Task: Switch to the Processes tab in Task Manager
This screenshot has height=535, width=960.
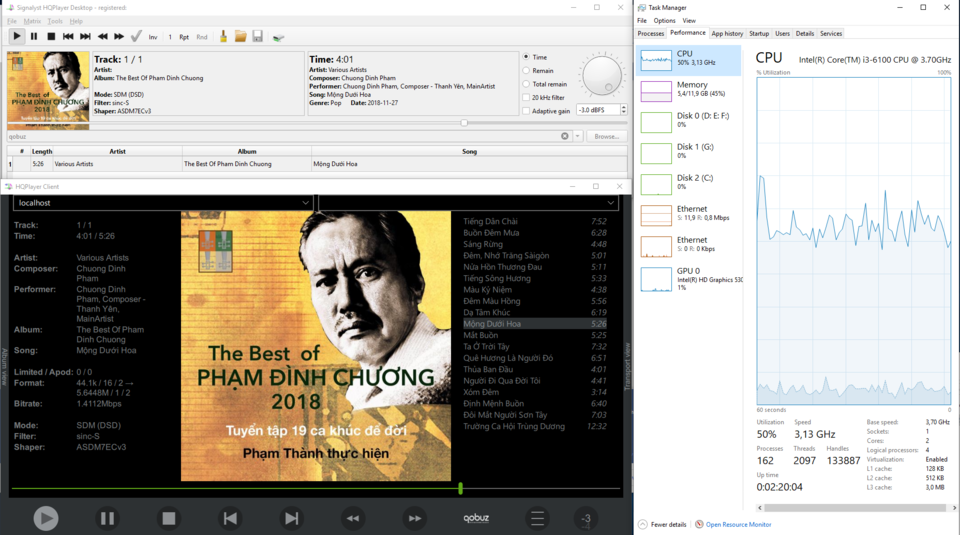Action: coord(650,34)
